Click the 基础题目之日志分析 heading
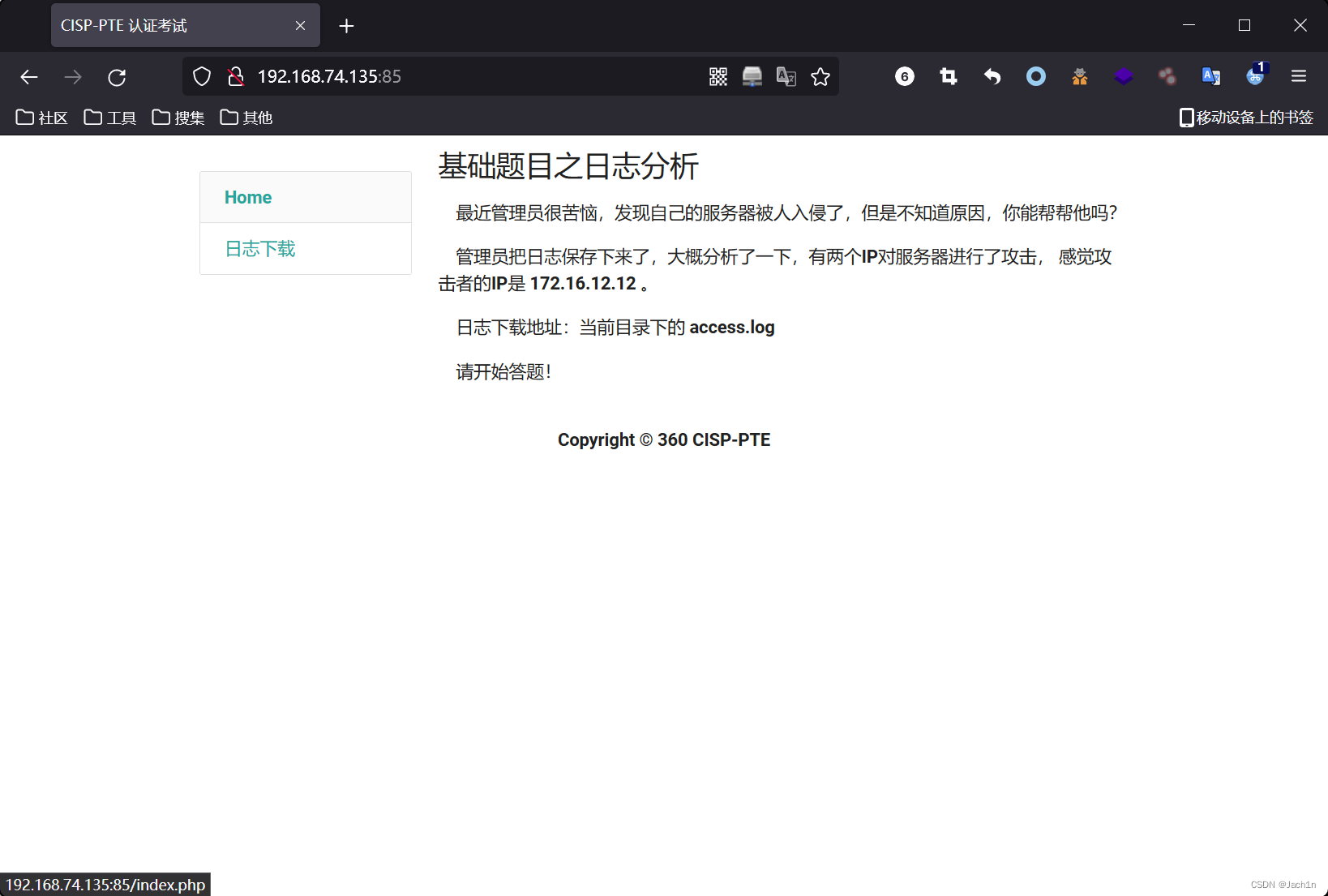Image resolution: width=1328 pixels, height=896 pixels. (568, 166)
